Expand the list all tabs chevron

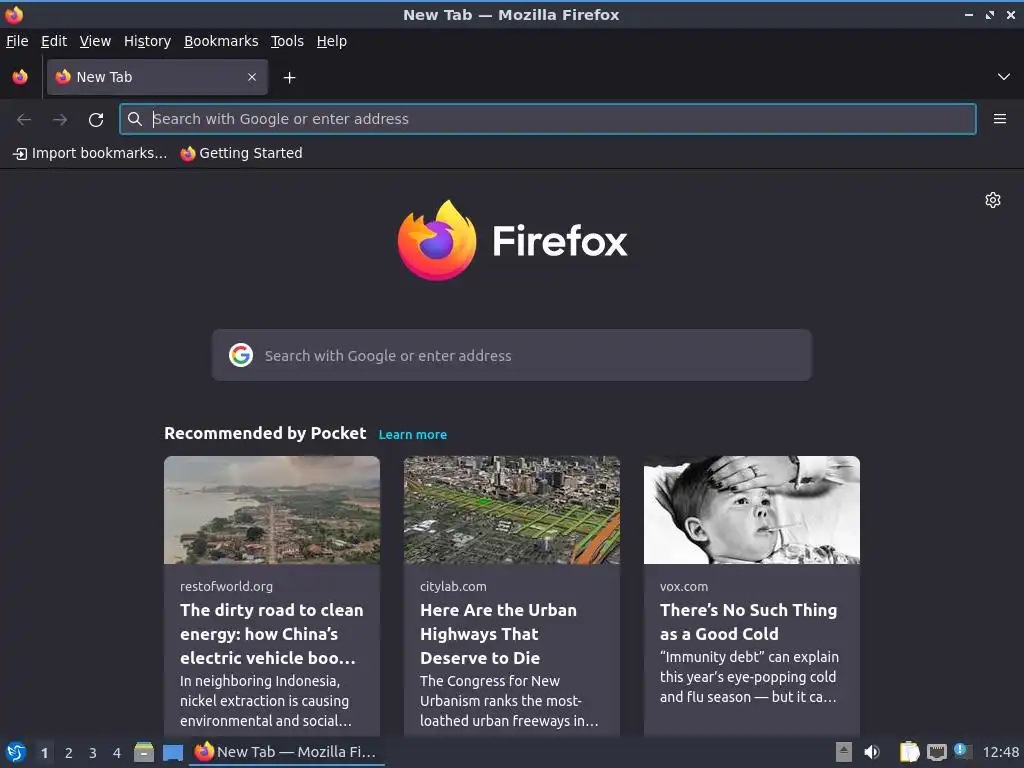point(1003,77)
